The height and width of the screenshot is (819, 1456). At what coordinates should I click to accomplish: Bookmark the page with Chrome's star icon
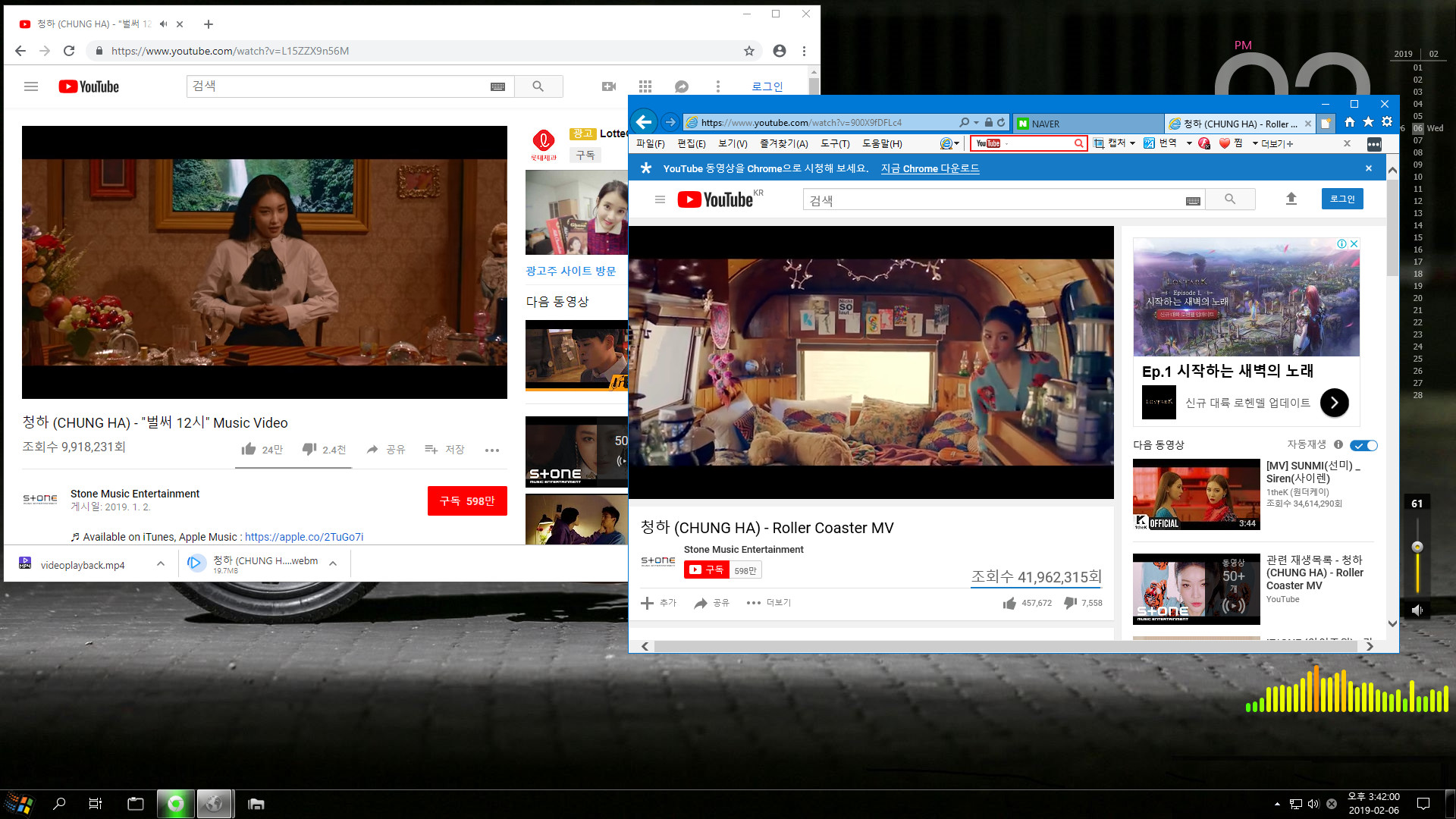[x=748, y=51]
